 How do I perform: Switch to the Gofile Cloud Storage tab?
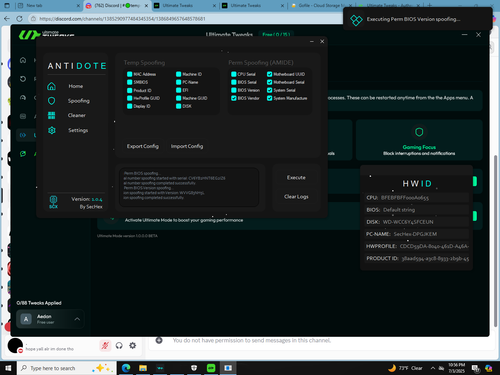point(320,6)
